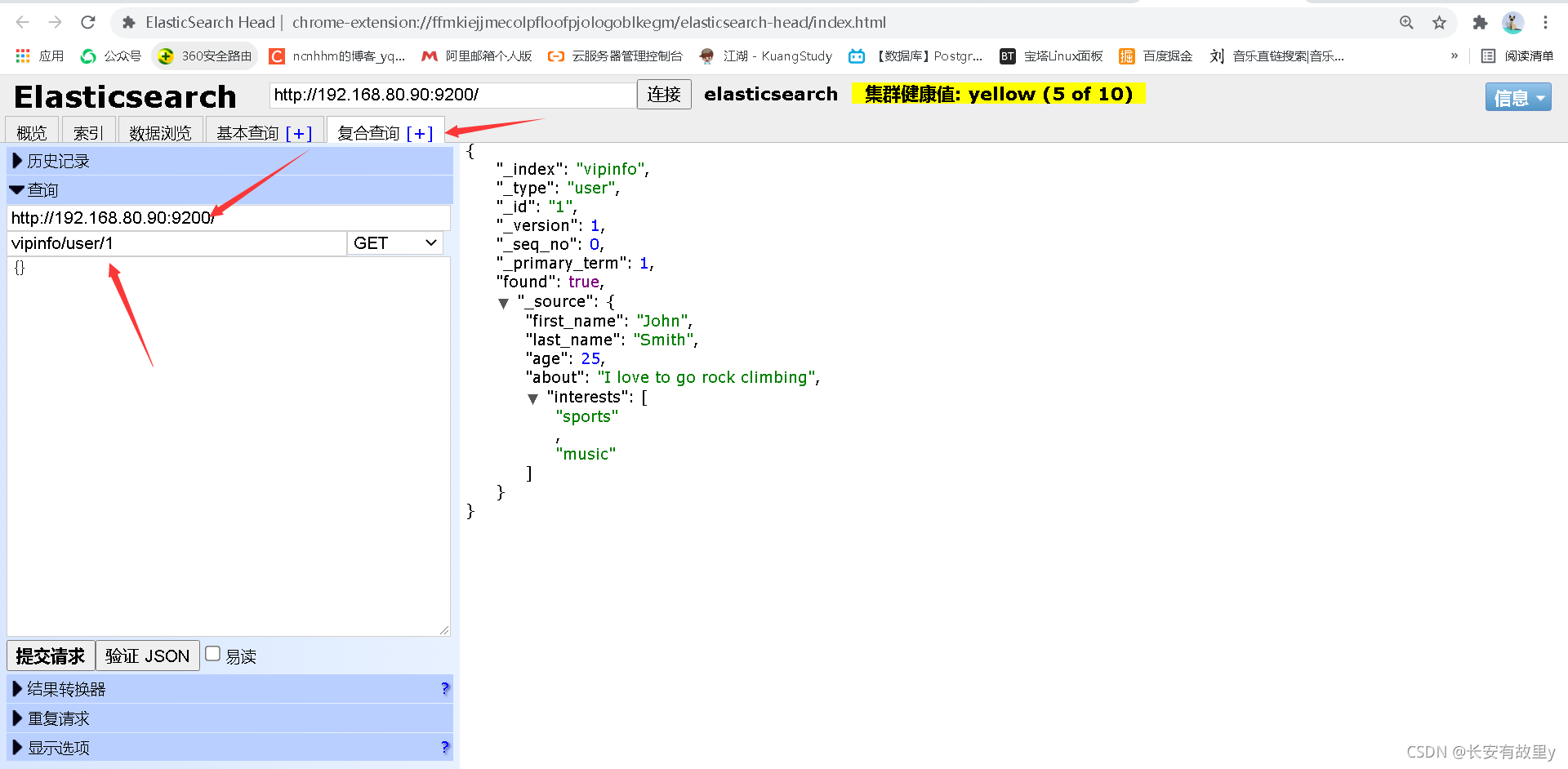The image size is (1568, 769).
Task: Expand the 显示选项 section
Action: click(229, 748)
